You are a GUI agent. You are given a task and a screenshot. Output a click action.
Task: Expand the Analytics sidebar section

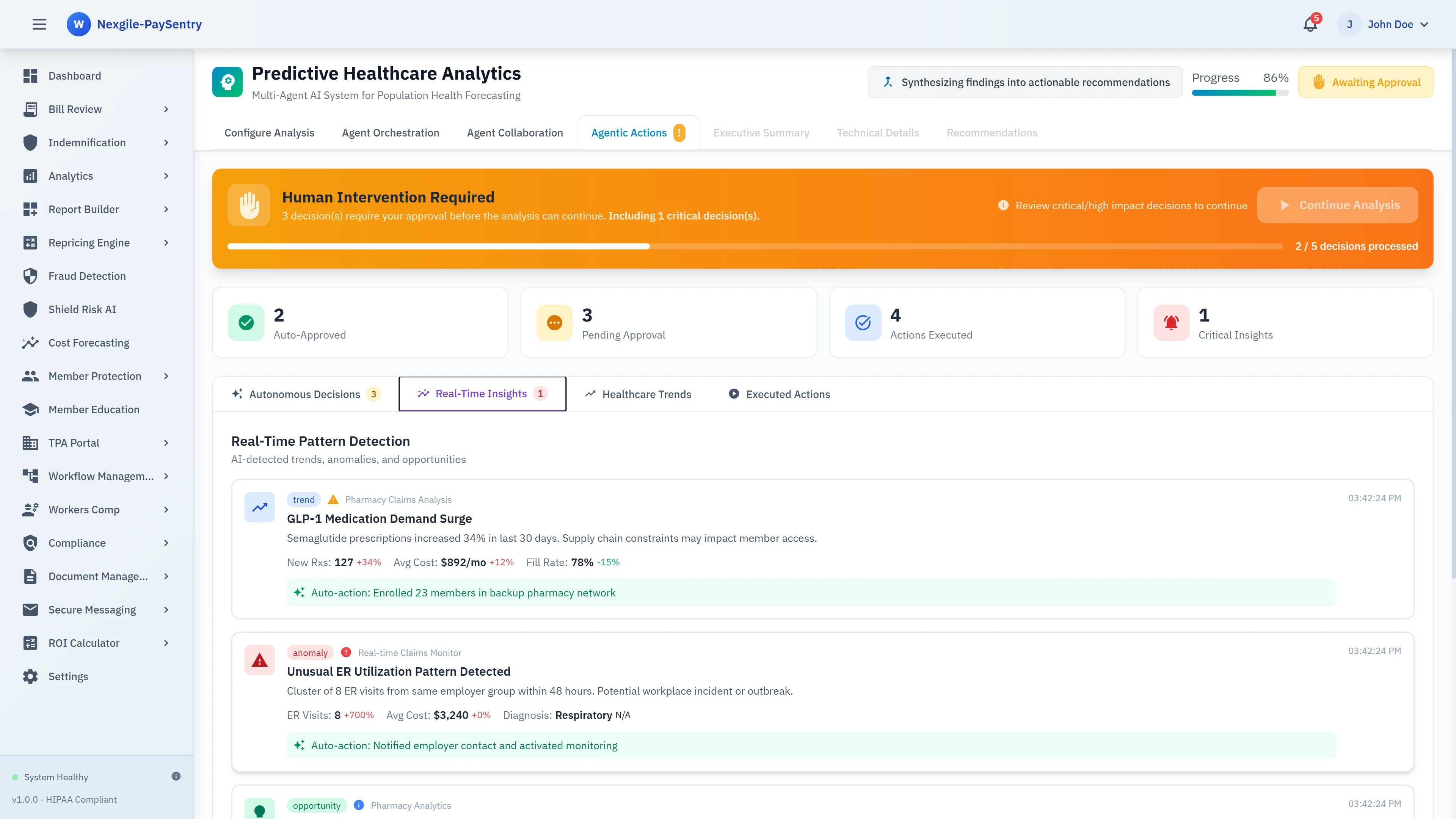pyautogui.click(x=71, y=176)
